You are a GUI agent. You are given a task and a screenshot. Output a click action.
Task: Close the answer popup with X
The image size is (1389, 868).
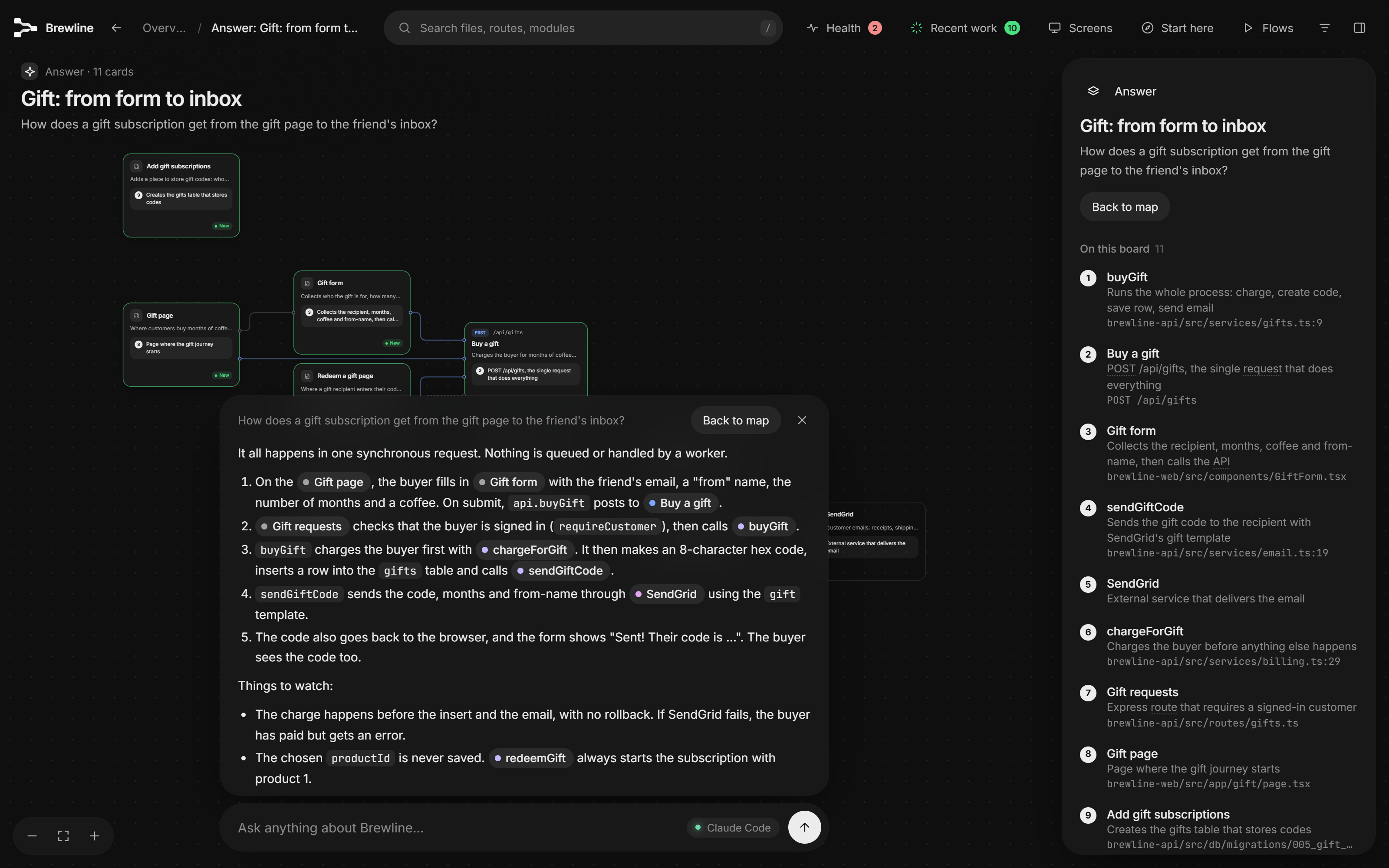(x=802, y=420)
